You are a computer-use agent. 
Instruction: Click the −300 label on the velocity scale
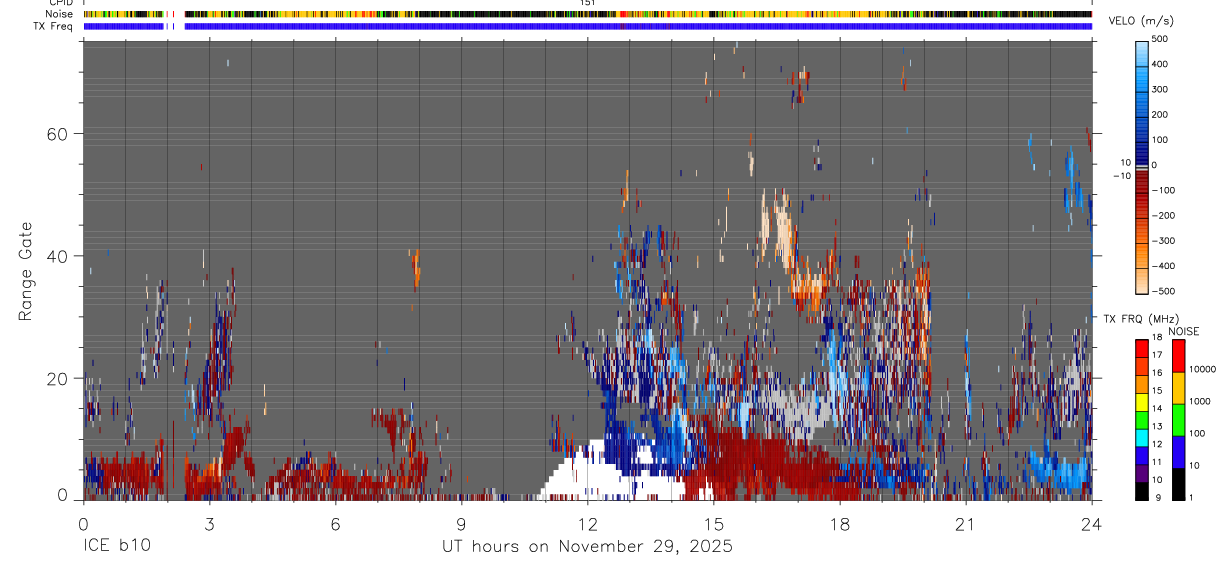coord(1162,241)
